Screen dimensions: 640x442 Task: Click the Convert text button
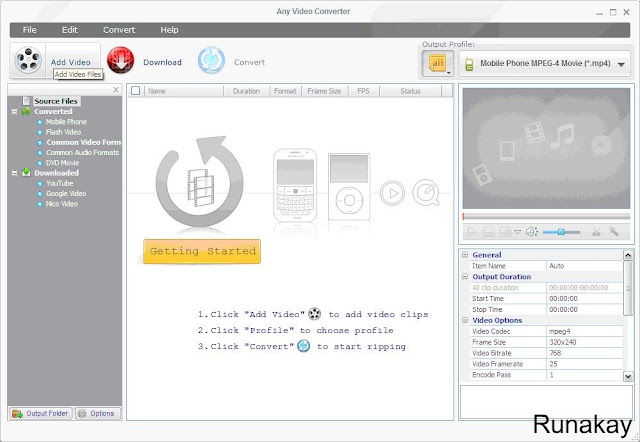pos(249,62)
